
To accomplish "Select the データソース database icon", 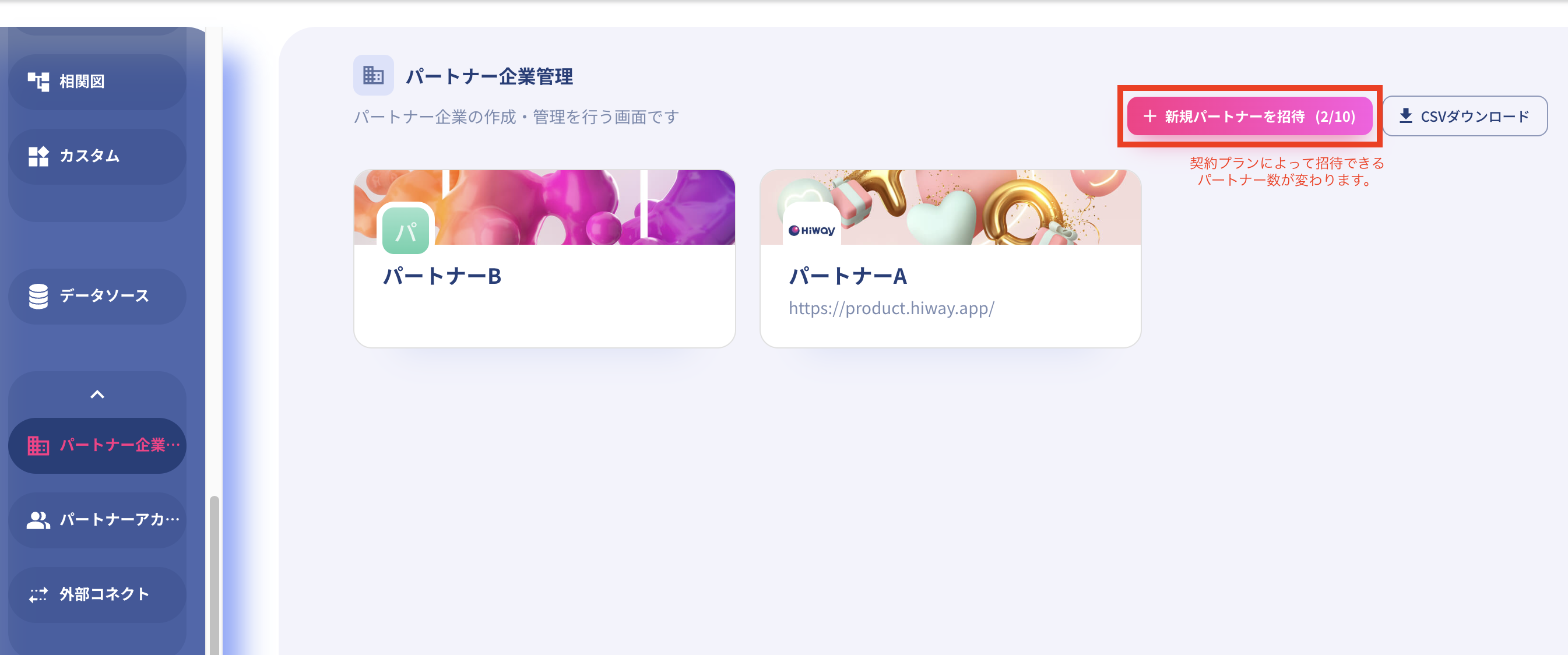I will click(38, 297).
